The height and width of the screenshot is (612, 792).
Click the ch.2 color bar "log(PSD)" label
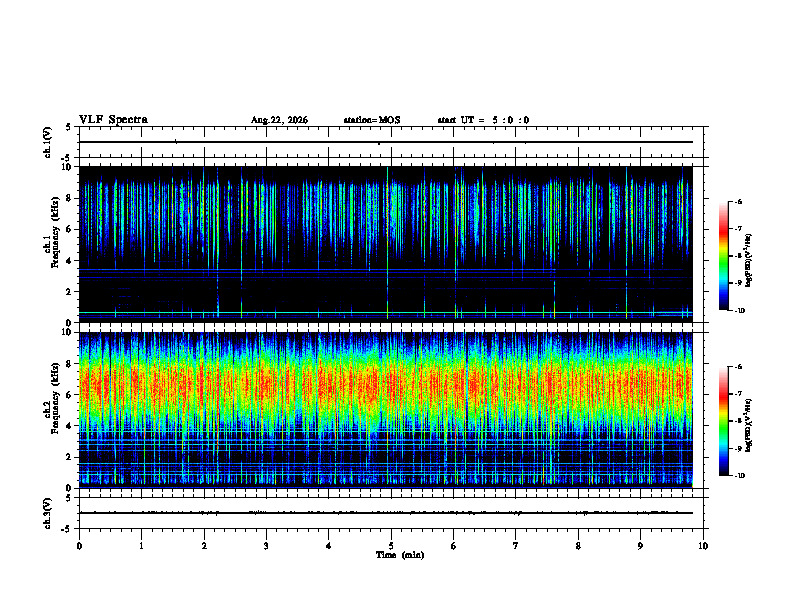point(749,426)
